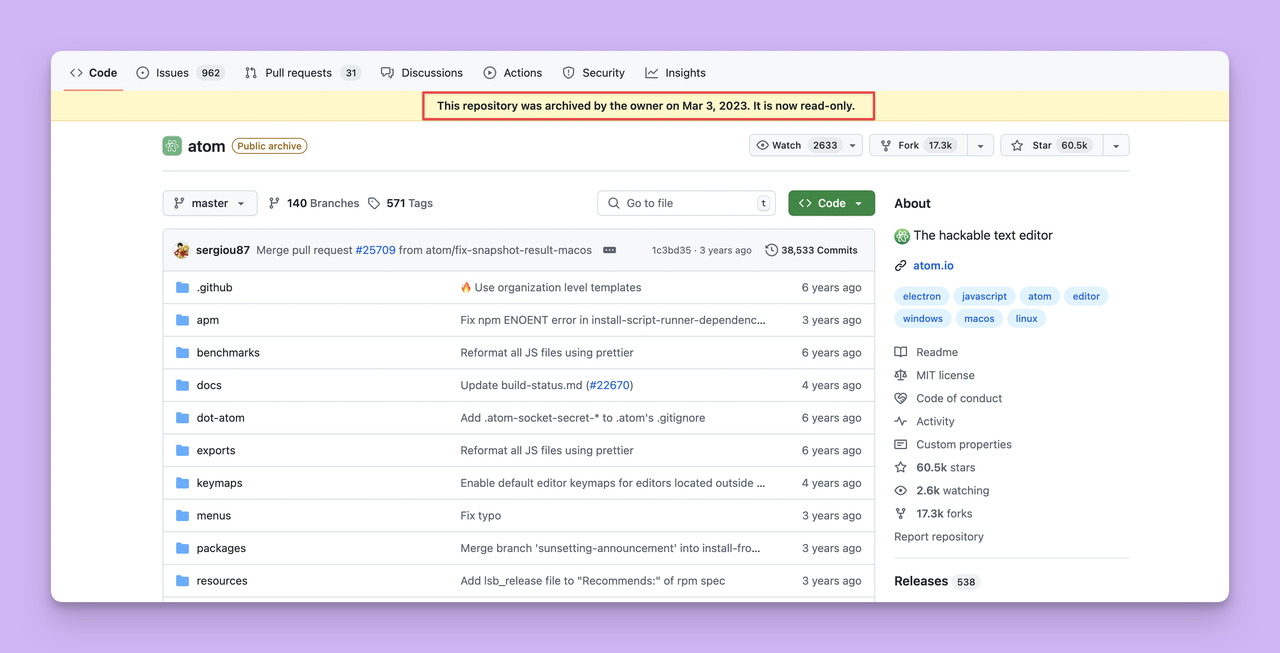
Task: Select the electron topic tag
Action: tap(922, 296)
